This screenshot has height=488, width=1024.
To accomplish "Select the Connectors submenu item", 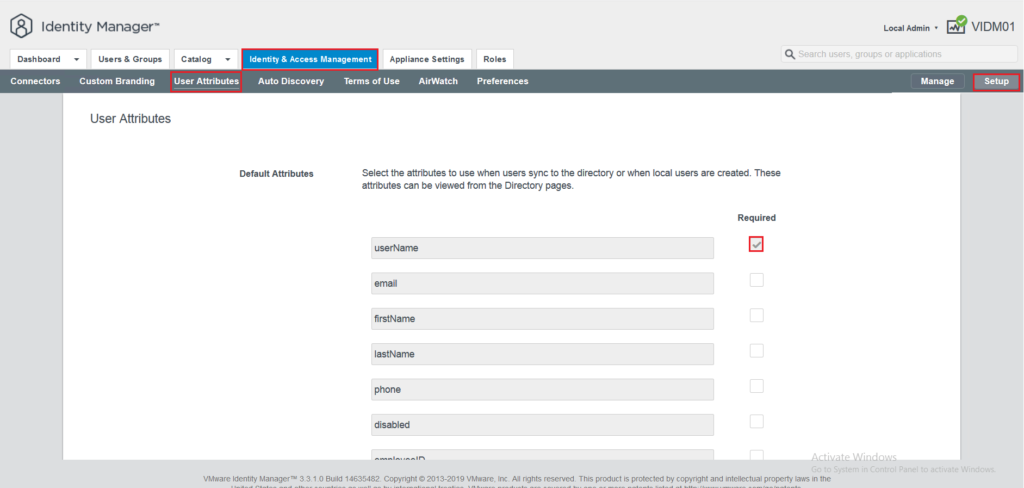I will [x=35, y=82].
